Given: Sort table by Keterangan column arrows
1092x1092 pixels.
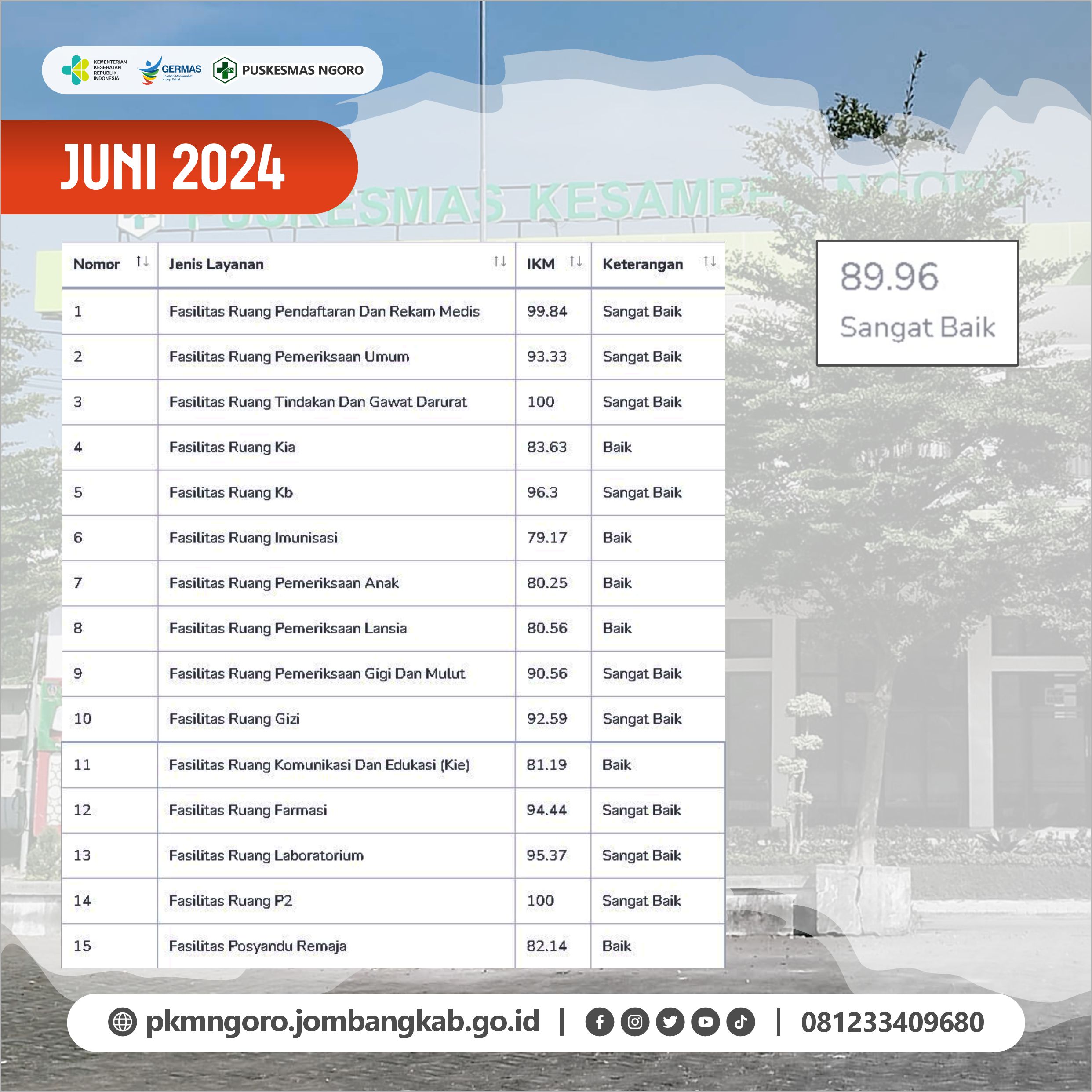Looking at the screenshot, I should (x=710, y=261).
